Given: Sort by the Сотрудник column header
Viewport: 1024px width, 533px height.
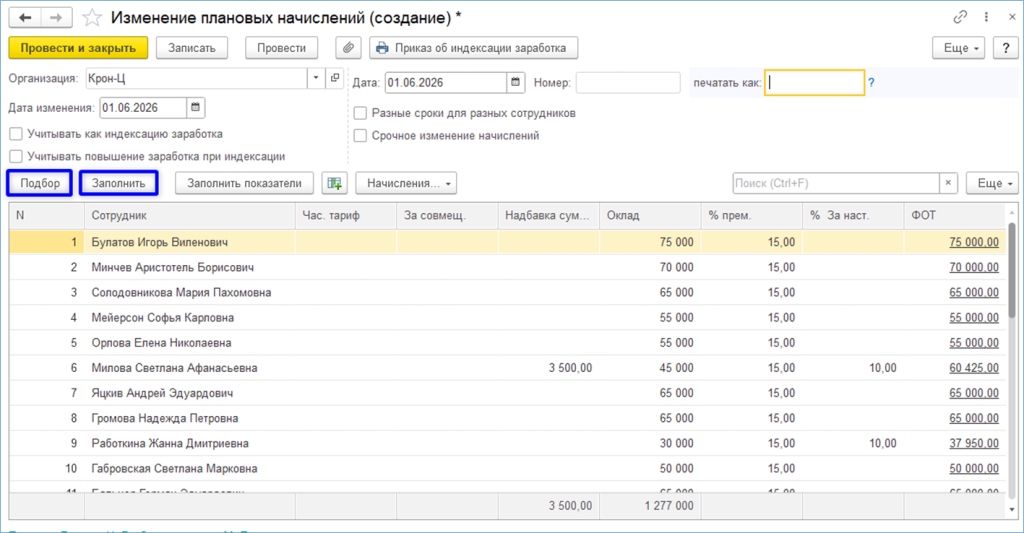Looking at the screenshot, I should (189, 215).
